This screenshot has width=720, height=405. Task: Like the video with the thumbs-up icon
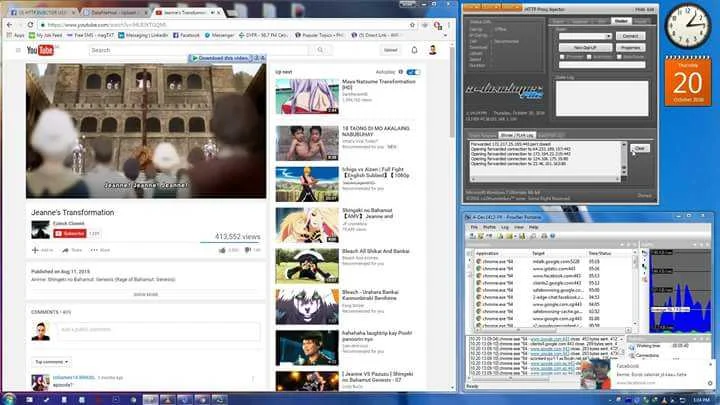tap(222, 250)
